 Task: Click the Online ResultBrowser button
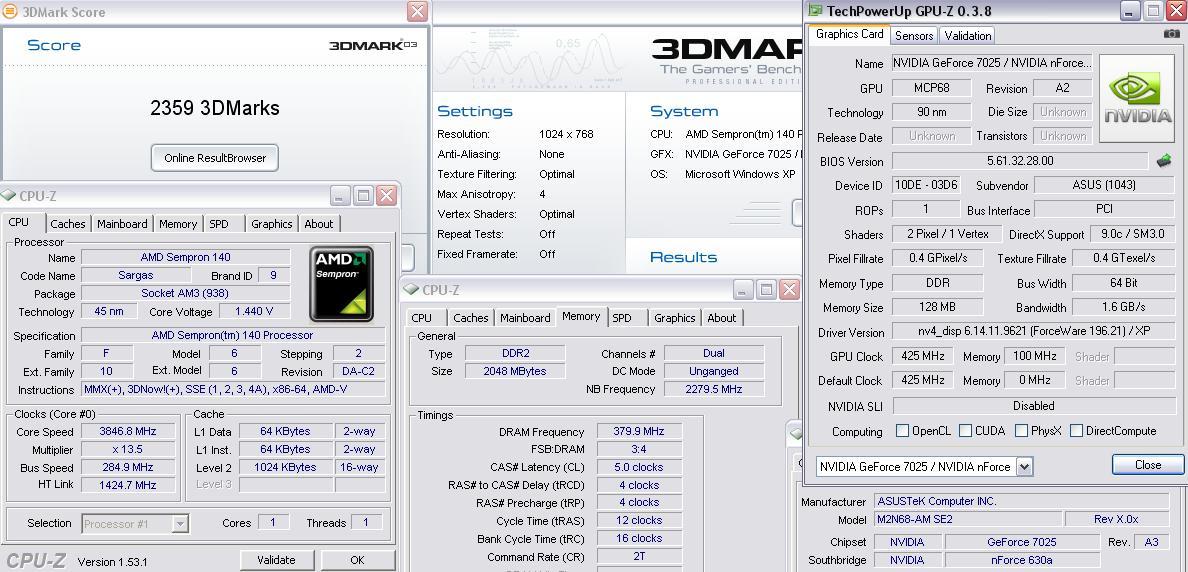pyautogui.click(x=215, y=158)
